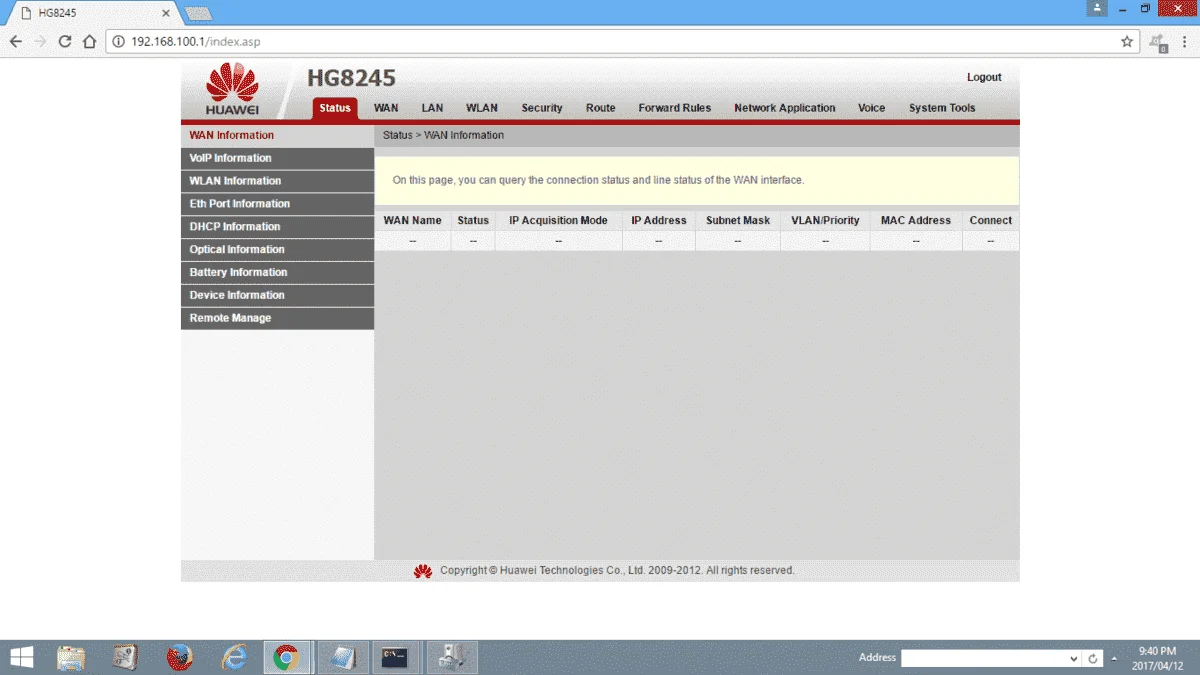Click the browser URL address bar
This screenshot has height=675, width=1200.
pos(620,42)
